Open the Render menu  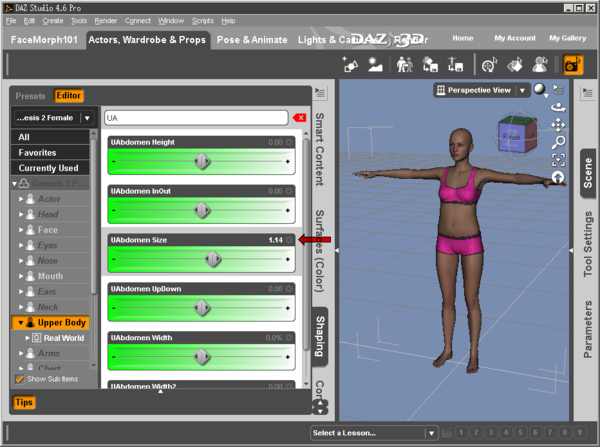(x=106, y=21)
